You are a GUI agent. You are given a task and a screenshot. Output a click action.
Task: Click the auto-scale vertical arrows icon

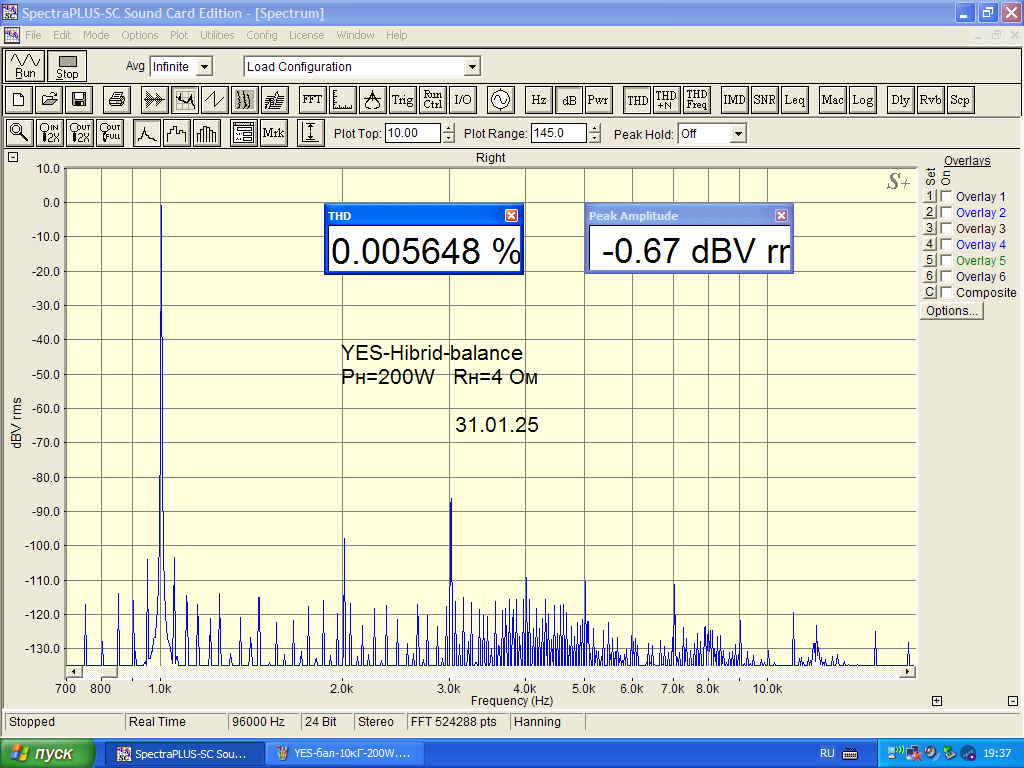[x=311, y=133]
